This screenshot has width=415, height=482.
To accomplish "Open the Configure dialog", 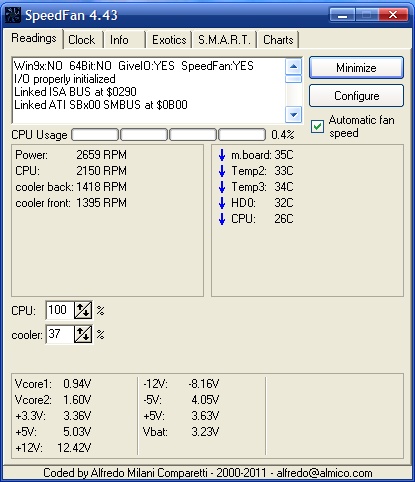I will coord(356,96).
